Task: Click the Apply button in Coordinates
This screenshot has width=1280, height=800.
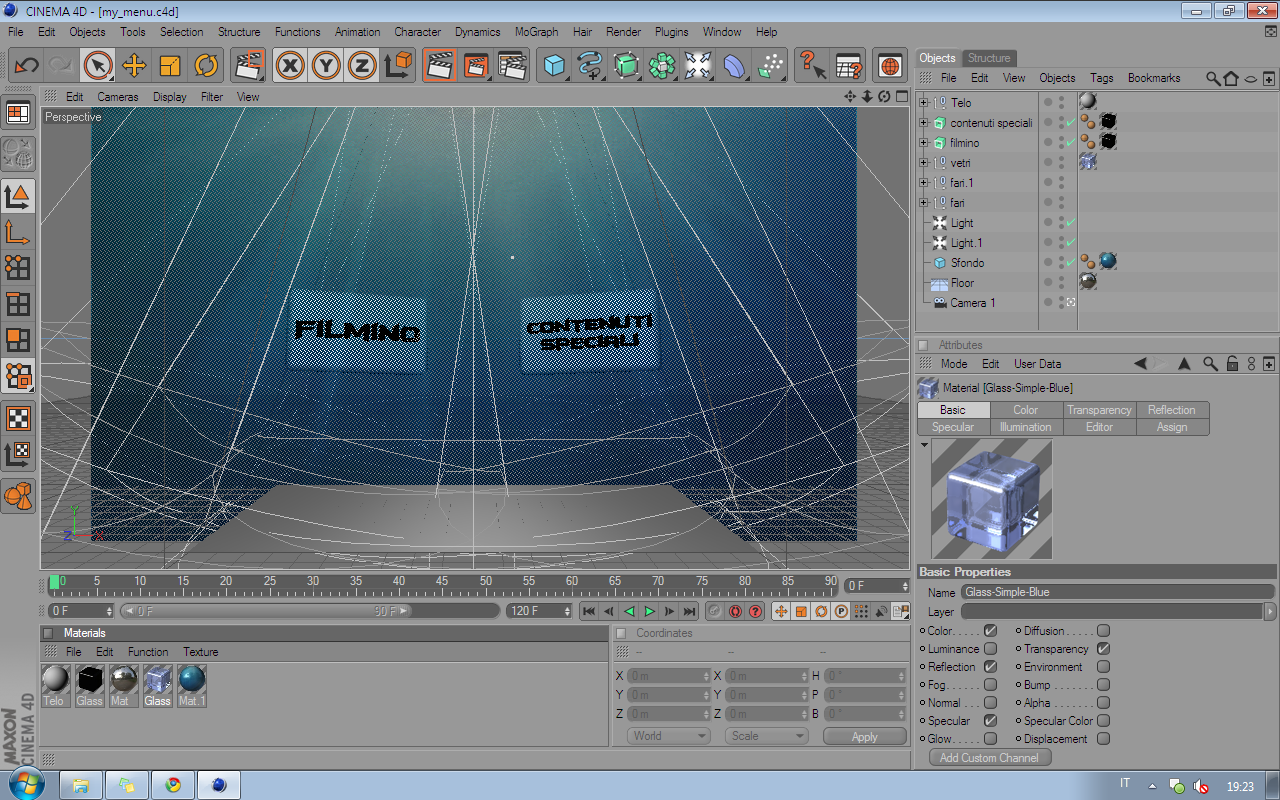Action: click(865, 736)
